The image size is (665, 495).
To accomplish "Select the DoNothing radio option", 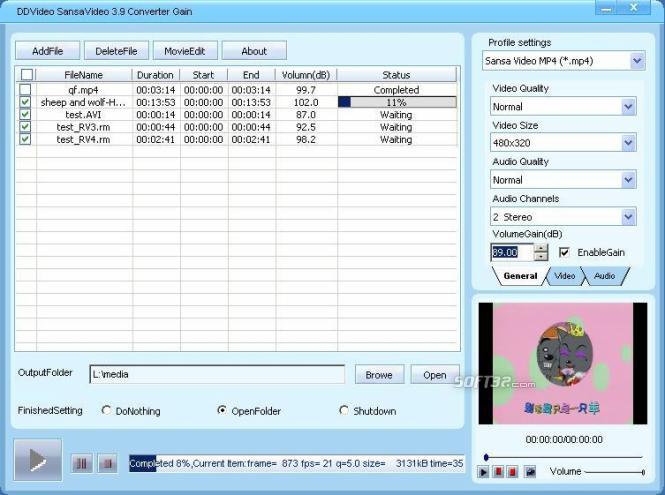I will pyautogui.click(x=106, y=410).
